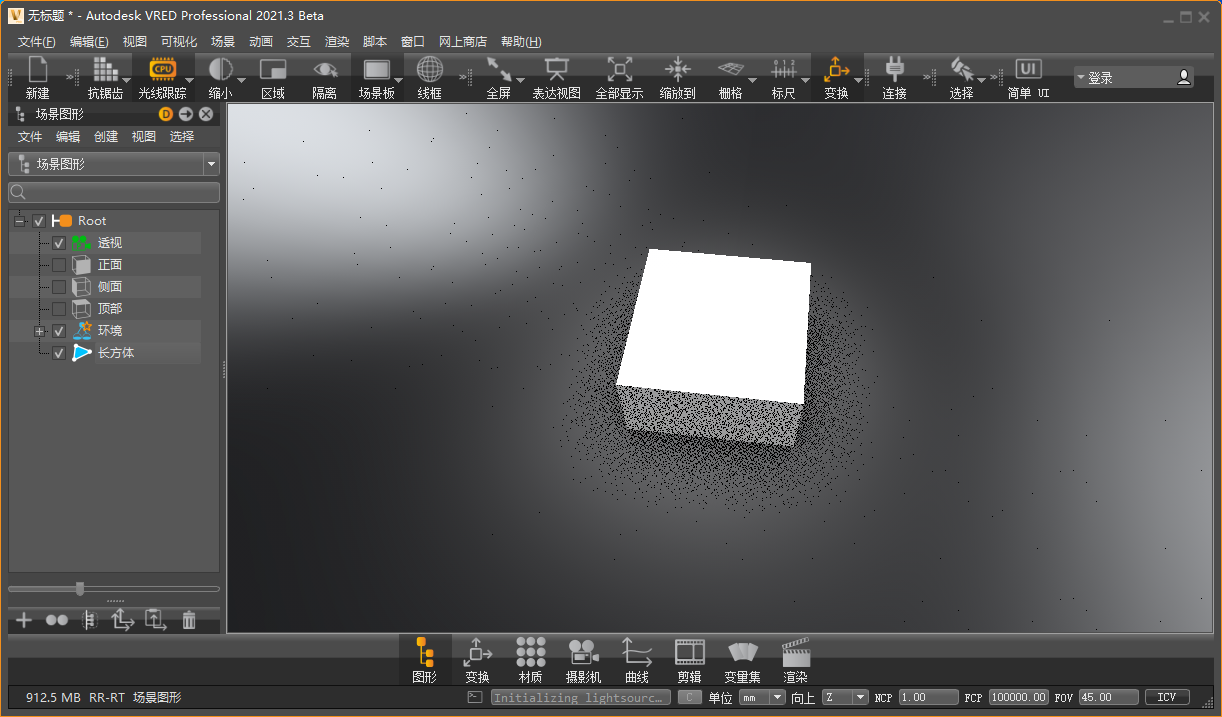Screen dimensions: 1222x717
Task: Click the 缩放到 zoom-to icon
Action: point(678,70)
